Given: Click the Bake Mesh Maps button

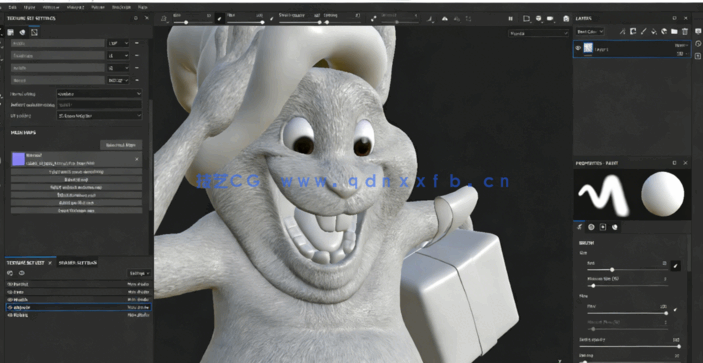Looking at the screenshot, I should [121, 145].
